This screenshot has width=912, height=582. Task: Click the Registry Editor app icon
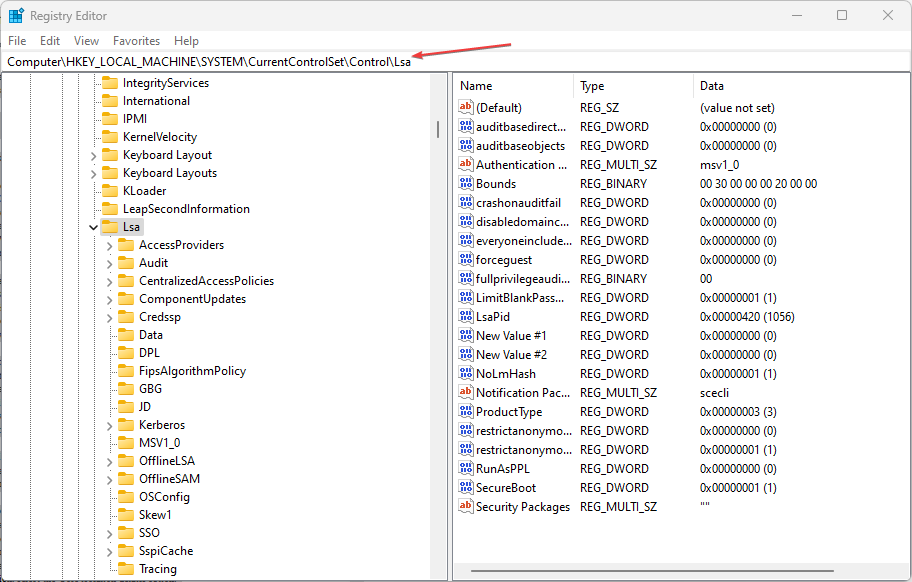pyautogui.click(x=16, y=15)
